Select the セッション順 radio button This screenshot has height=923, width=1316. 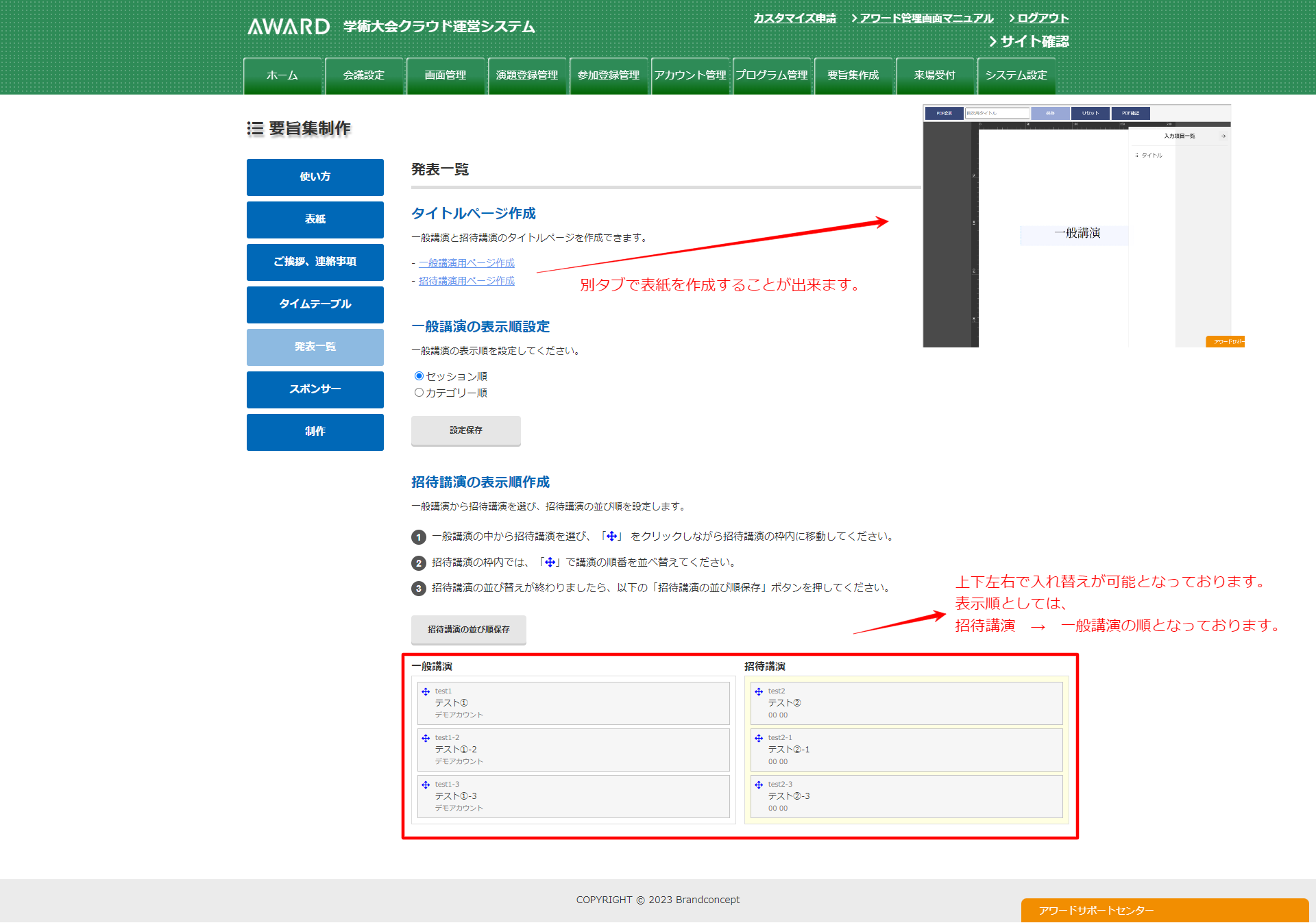[419, 376]
